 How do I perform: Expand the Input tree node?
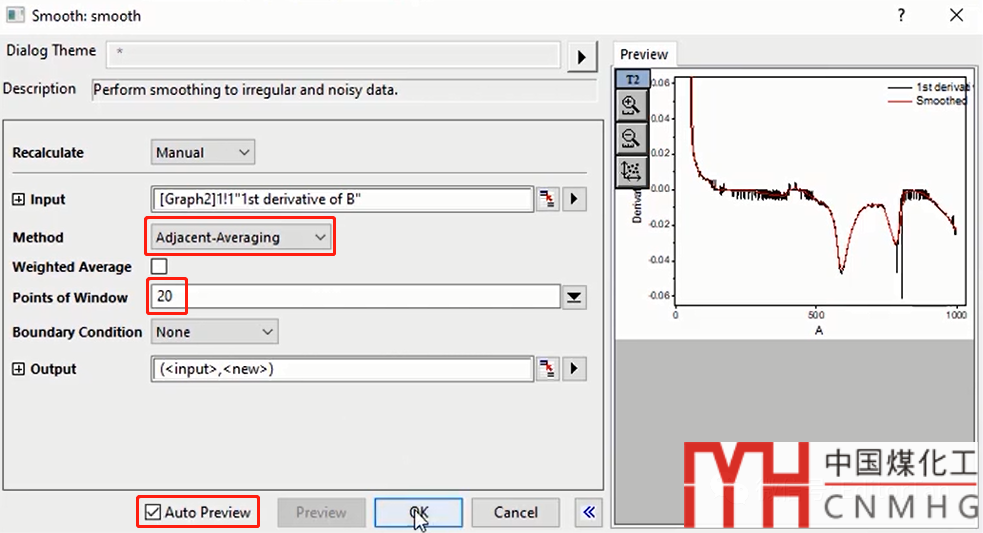pyautogui.click(x=18, y=200)
